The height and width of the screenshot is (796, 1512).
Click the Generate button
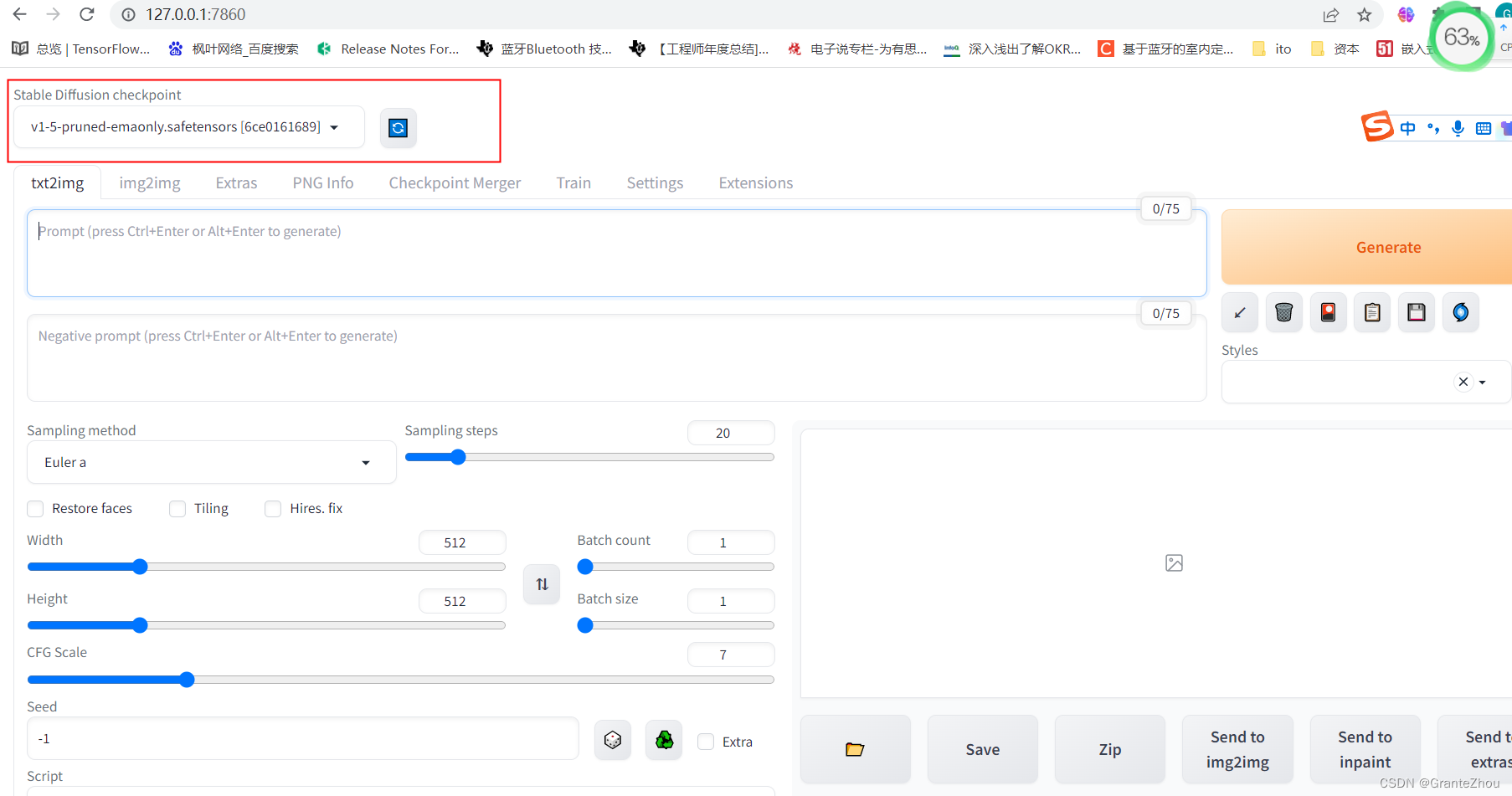(x=1388, y=247)
